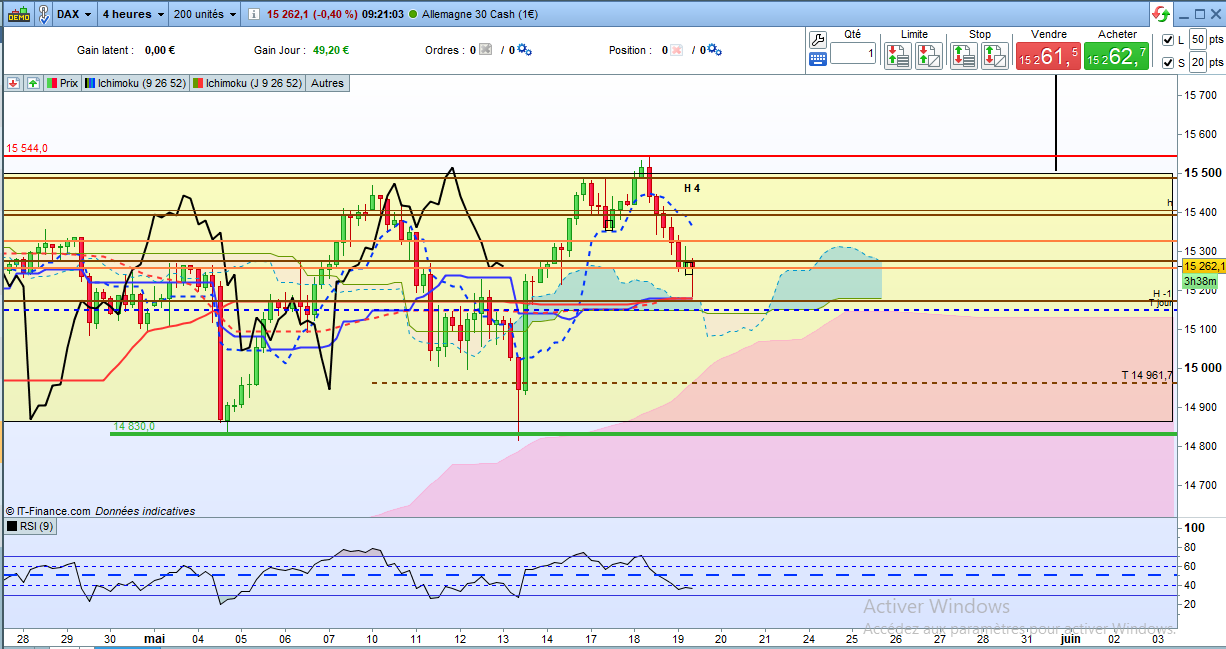Click the red down-arrow indicator icon
This screenshot has height=649, width=1226.
pos(14,83)
